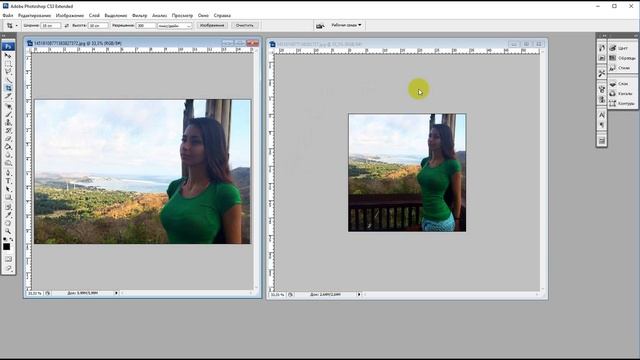Select the Hand tool

click(8, 223)
